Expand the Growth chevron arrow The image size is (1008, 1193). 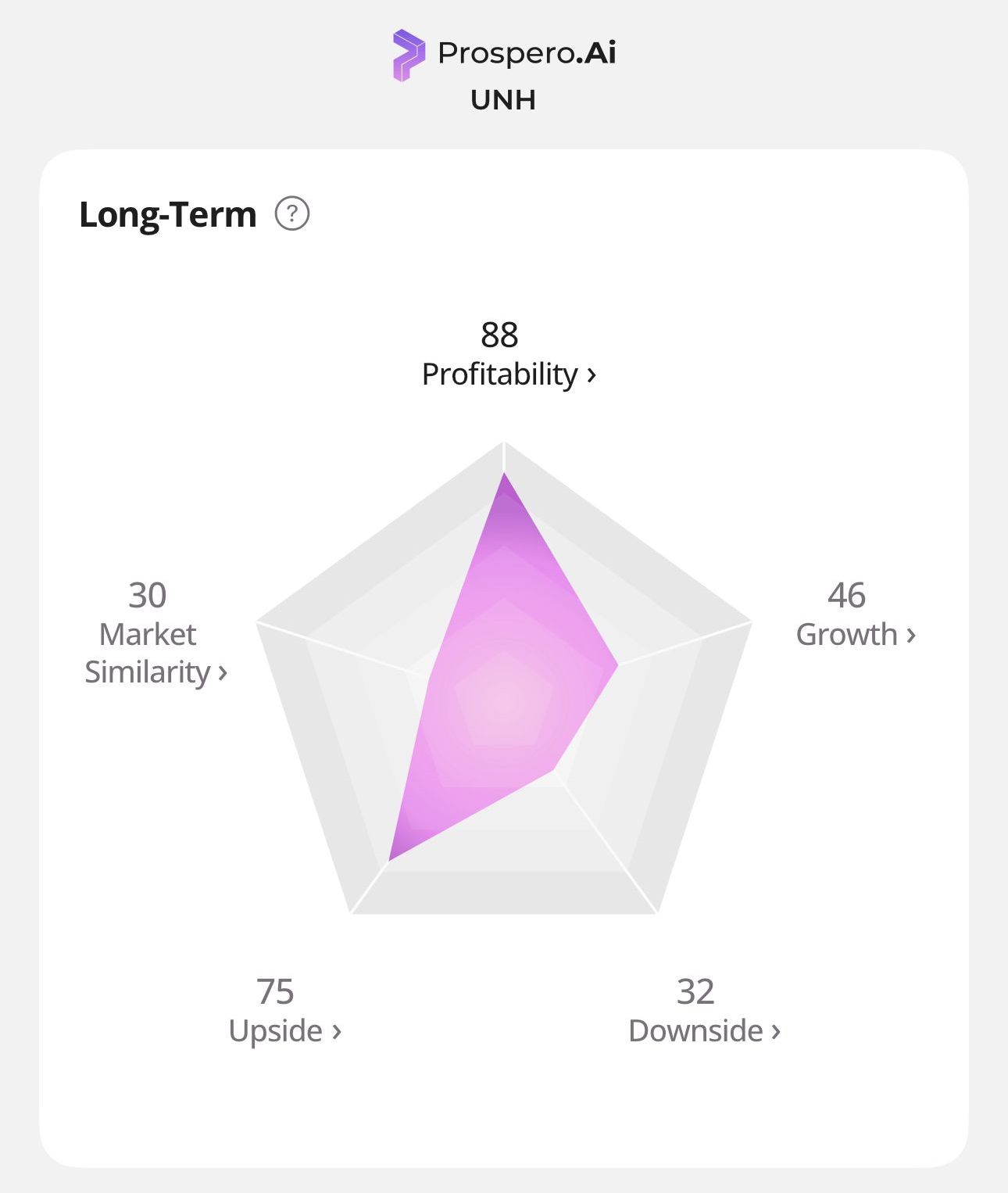(x=910, y=636)
